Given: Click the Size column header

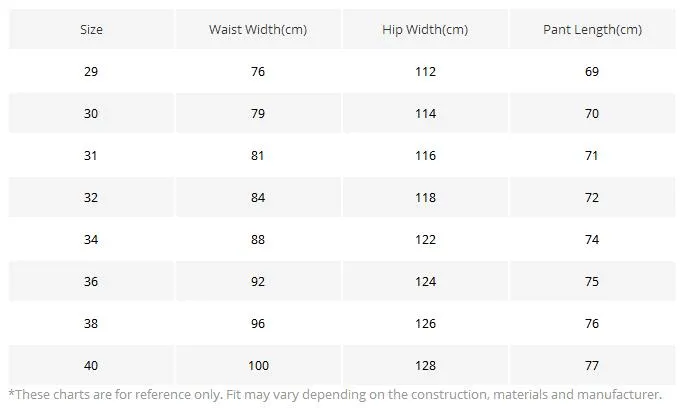Looking at the screenshot, I should [x=91, y=30].
